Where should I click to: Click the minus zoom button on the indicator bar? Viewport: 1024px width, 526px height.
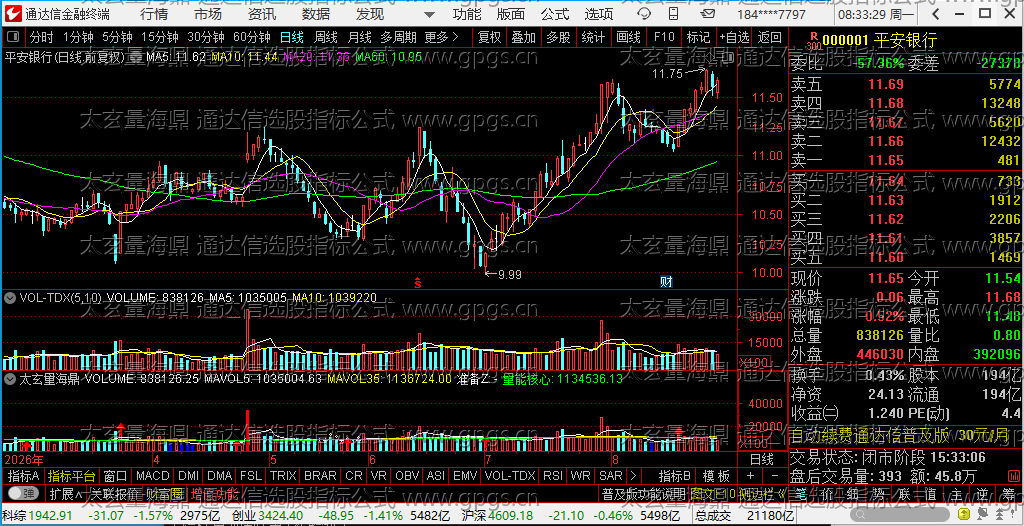[x=775, y=476]
